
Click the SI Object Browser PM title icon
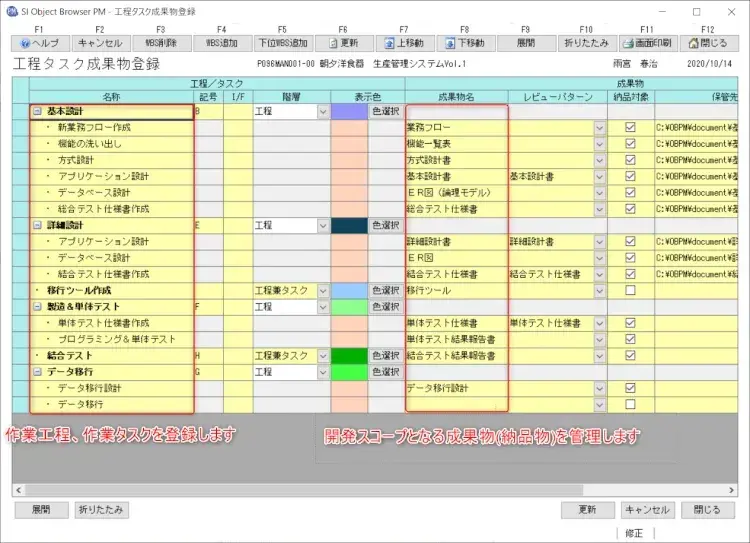[x=12, y=11]
